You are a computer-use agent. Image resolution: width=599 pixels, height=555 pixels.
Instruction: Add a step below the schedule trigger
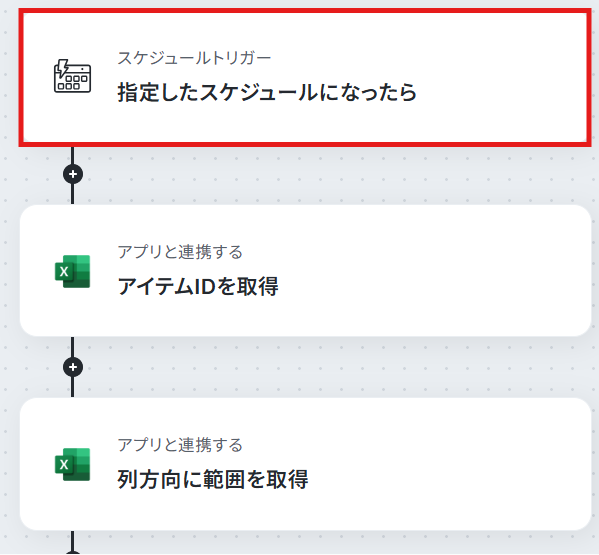(73, 174)
